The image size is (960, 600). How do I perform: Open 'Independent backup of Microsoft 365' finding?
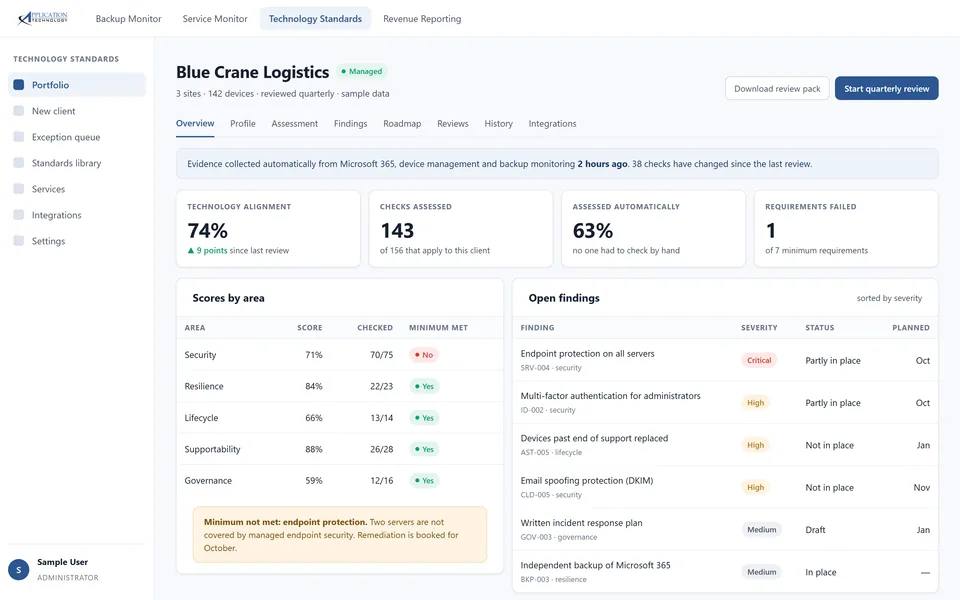pos(725,571)
